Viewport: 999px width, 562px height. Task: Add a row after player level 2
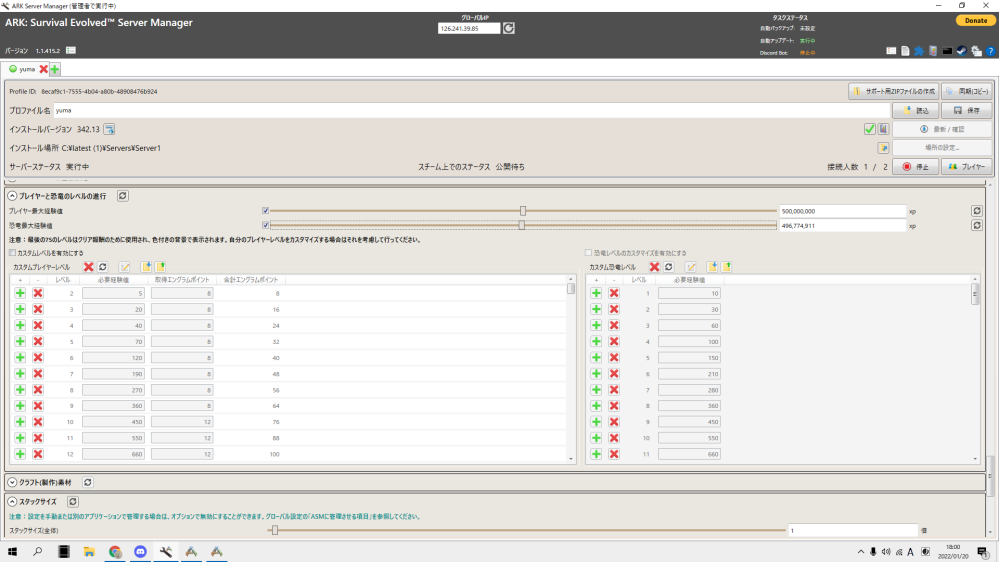[x=20, y=293]
